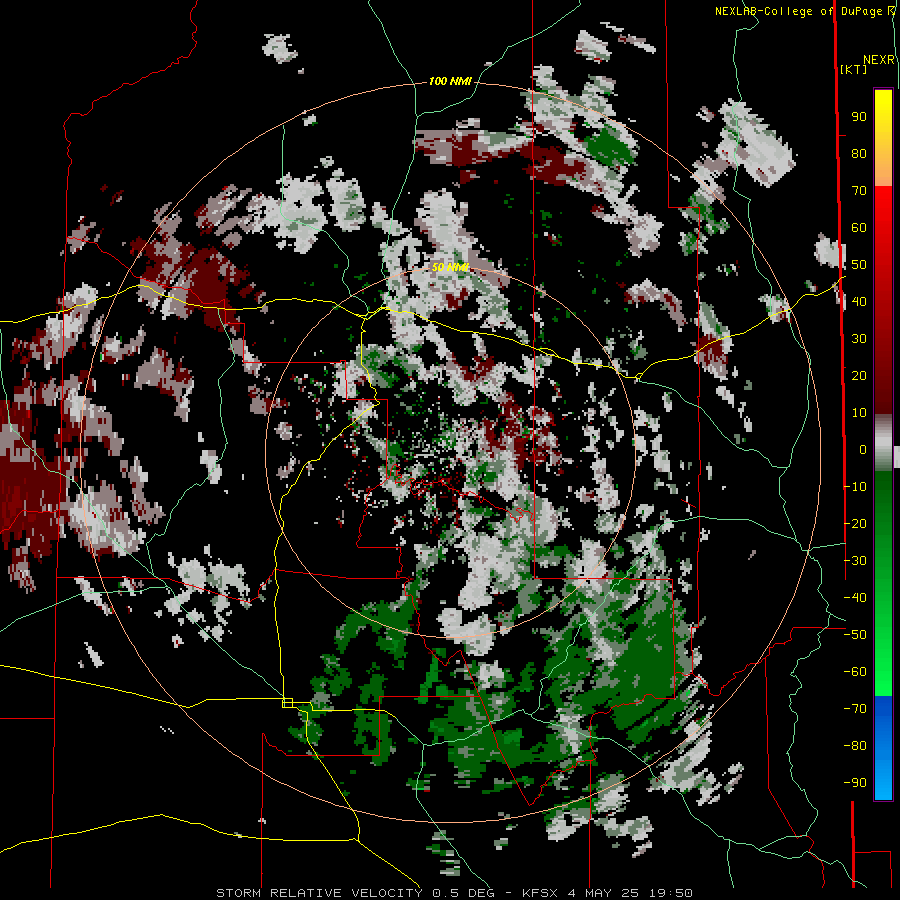Click the [KT] unit label above color bar
The height and width of the screenshot is (900, 900).
(853, 69)
